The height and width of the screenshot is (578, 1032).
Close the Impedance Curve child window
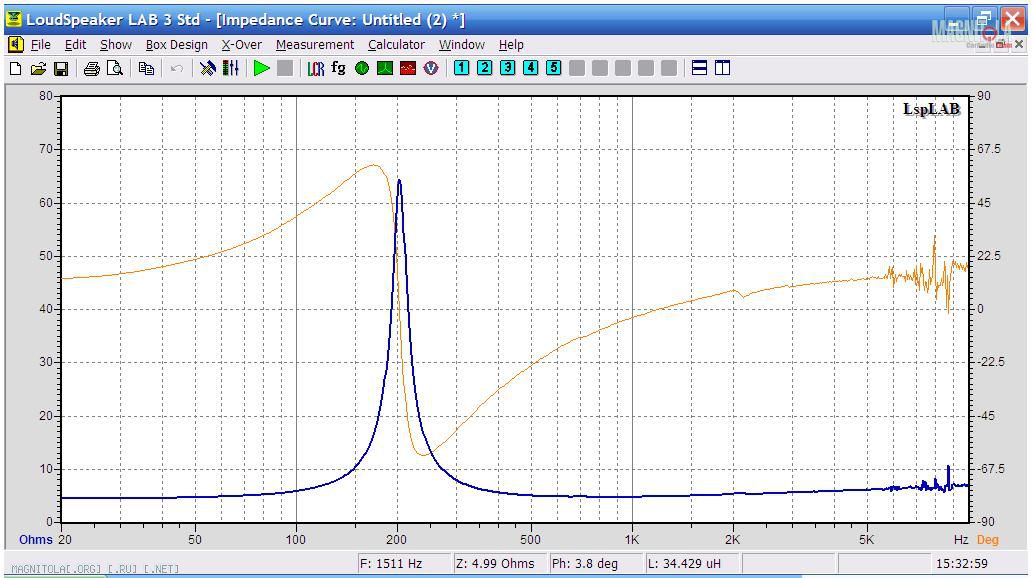1019,44
